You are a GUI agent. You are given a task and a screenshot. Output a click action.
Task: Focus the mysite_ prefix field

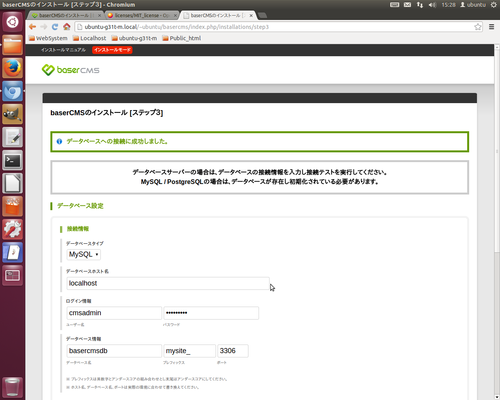[189, 351]
